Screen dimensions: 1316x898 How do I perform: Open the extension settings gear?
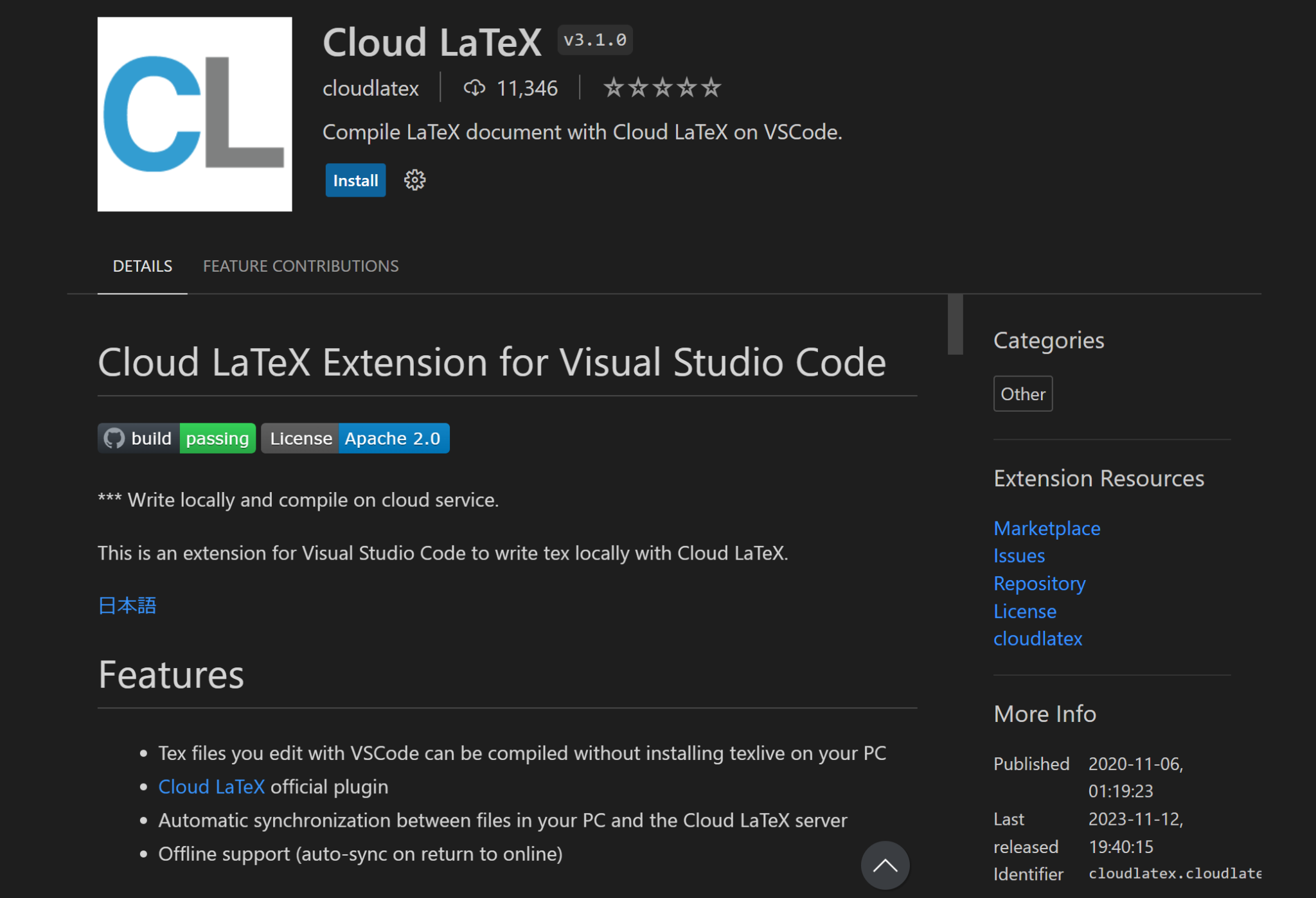414,180
